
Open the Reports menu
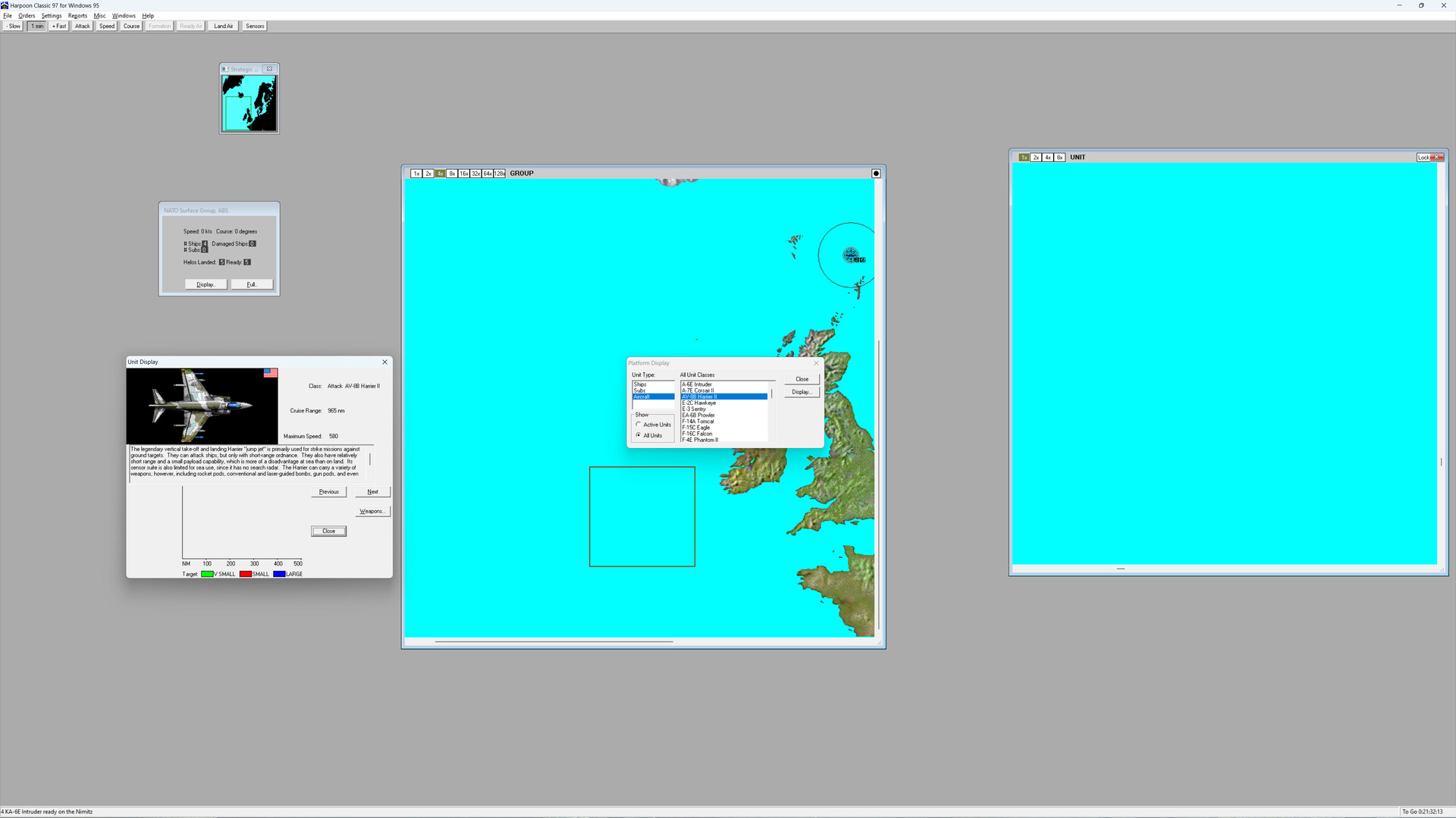(77, 15)
